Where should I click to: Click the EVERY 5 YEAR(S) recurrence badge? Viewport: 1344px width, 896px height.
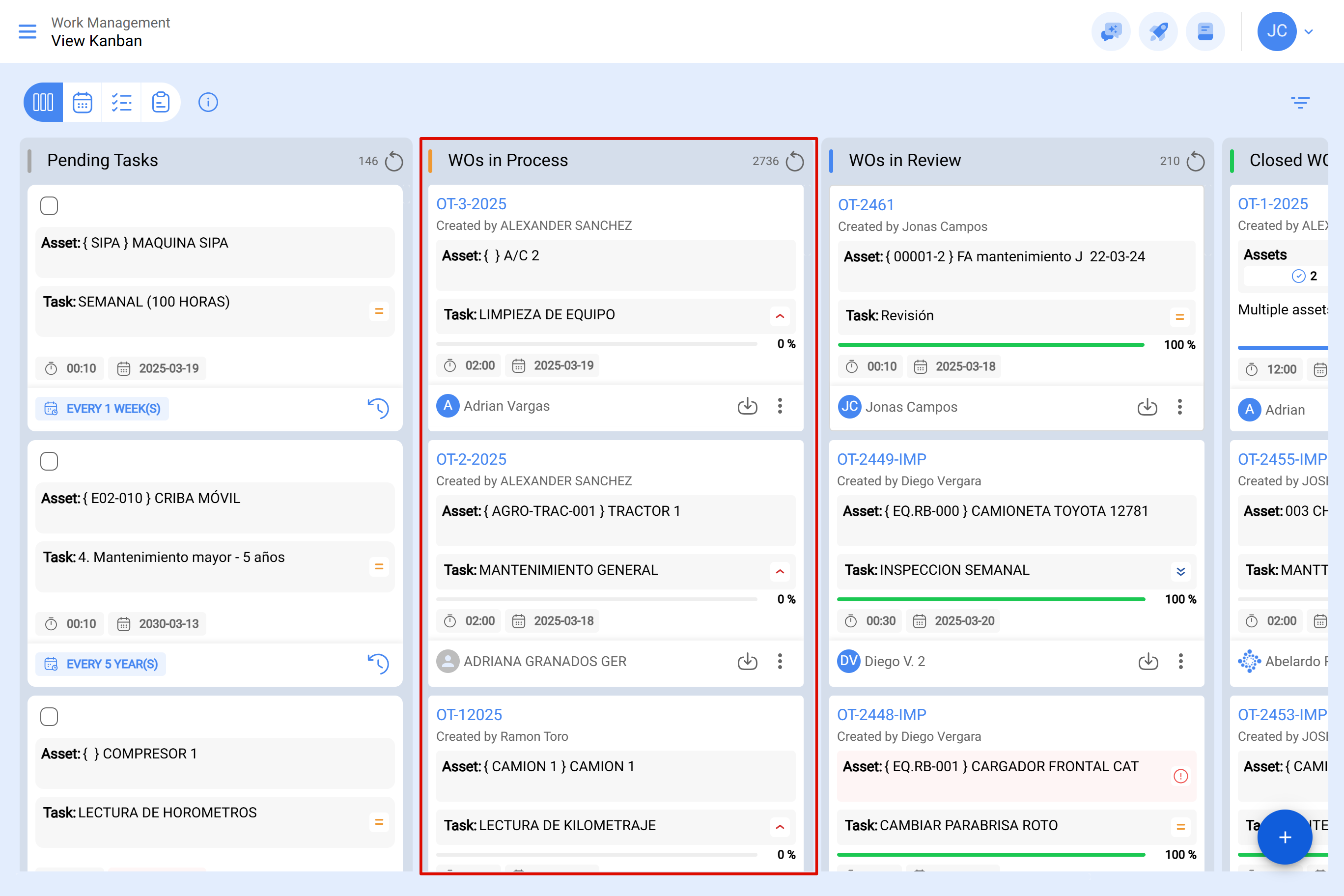click(x=101, y=664)
